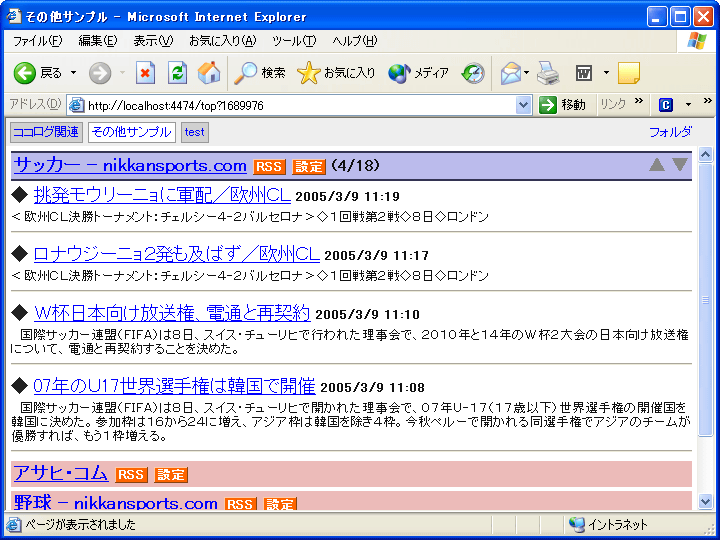The height and width of the screenshot is (540, 720).
Task: Click 設定 badge for サッカー feed
Action: [x=309, y=166]
